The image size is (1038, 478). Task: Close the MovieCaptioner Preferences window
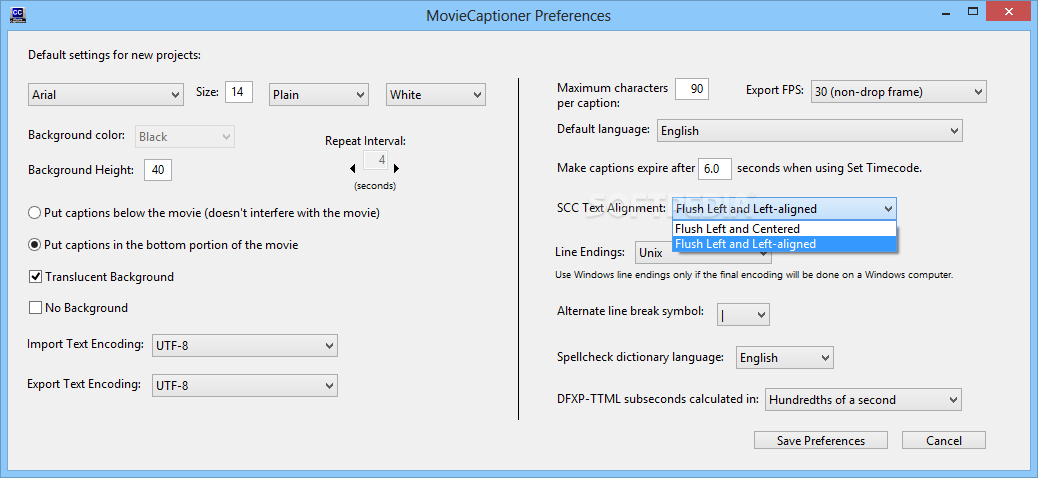(1009, 11)
